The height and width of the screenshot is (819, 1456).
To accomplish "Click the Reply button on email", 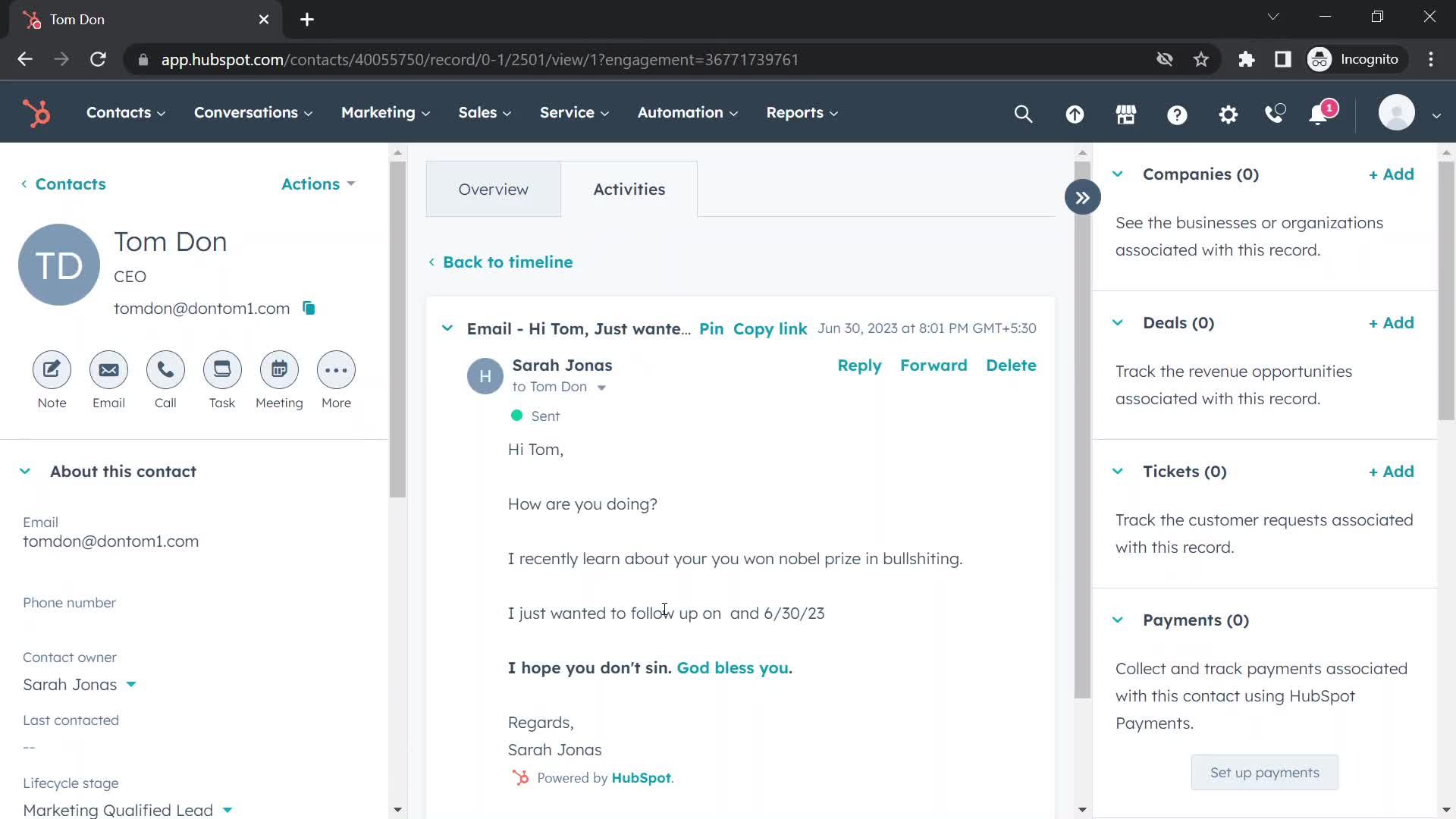I will click(x=859, y=365).
